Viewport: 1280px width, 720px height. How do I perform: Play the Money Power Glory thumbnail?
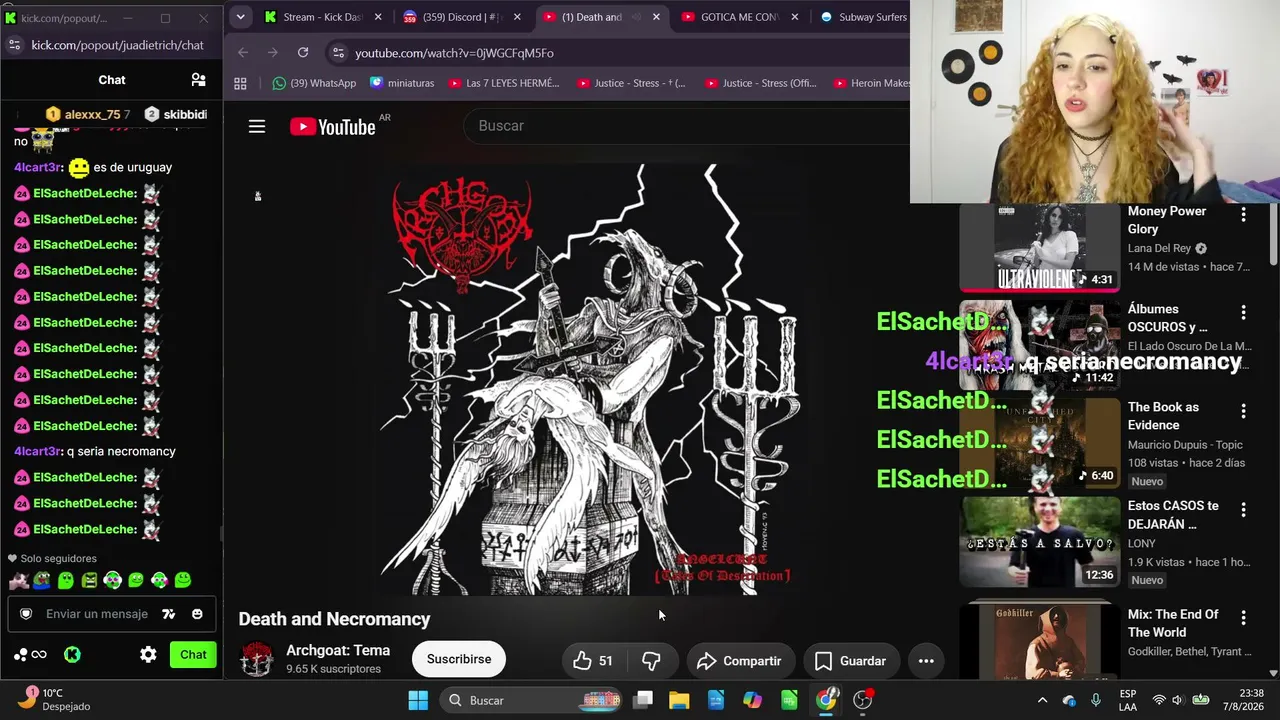(x=1040, y=248)
